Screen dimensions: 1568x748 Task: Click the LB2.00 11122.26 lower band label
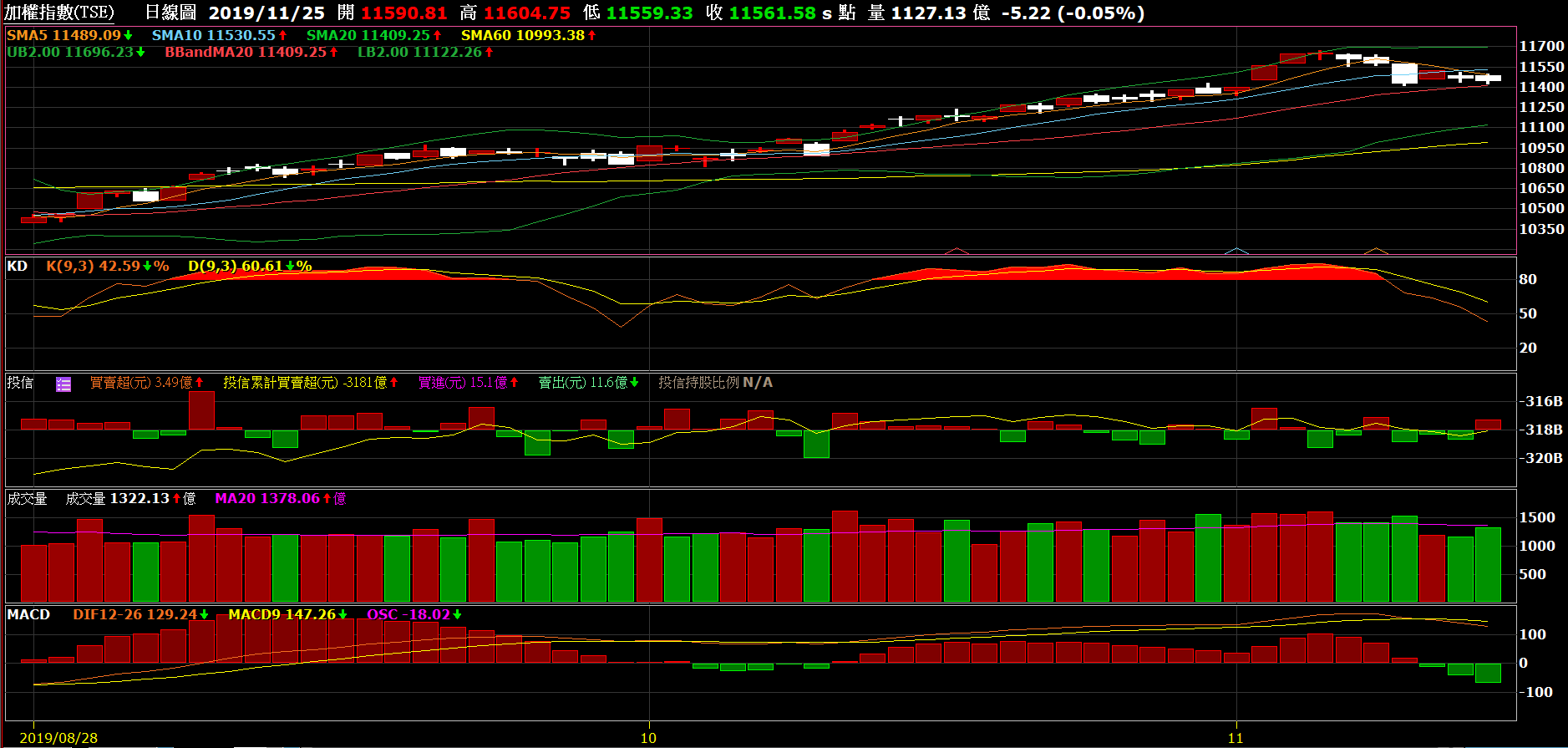426,52
